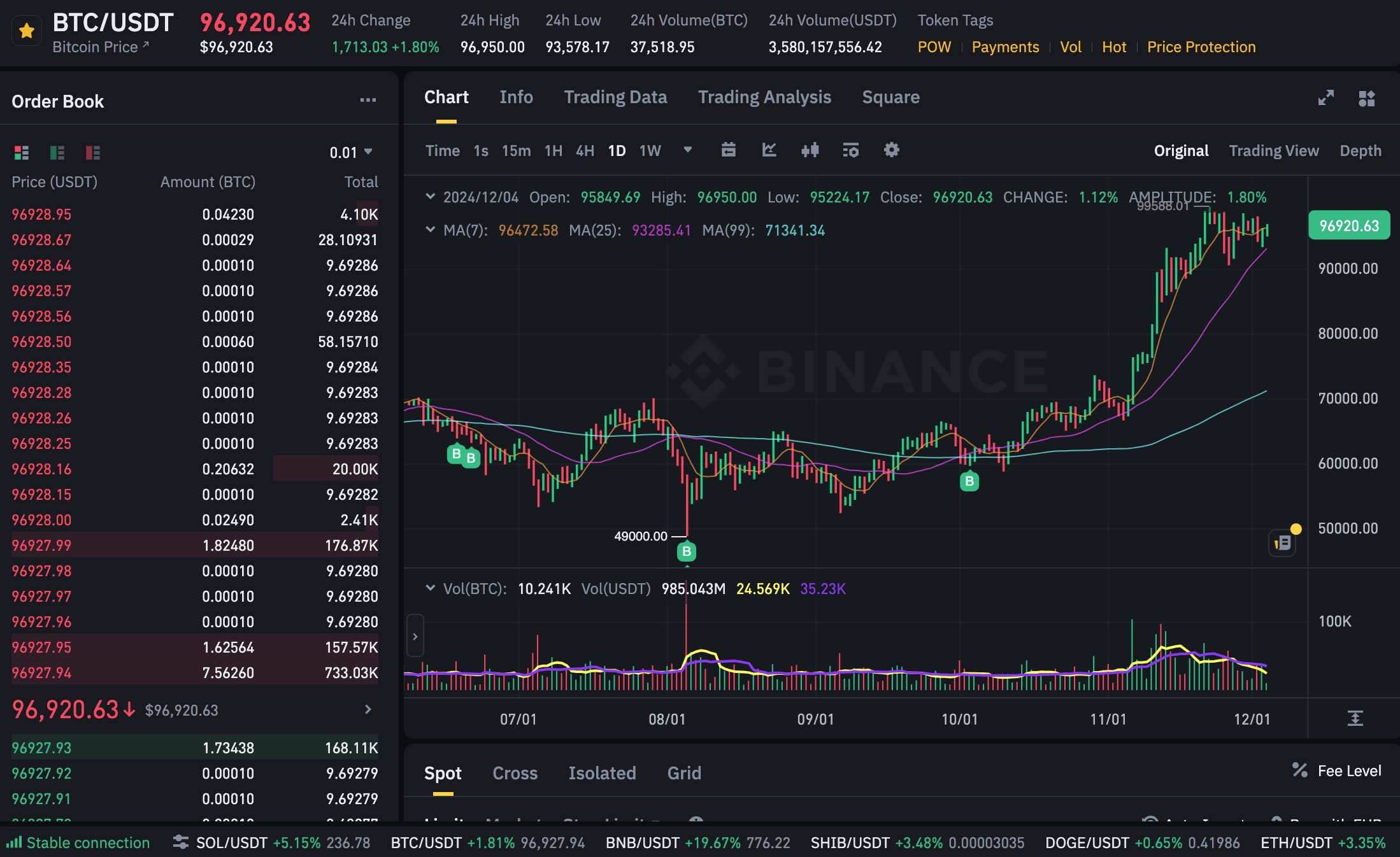Switch to the Trading View chart mode

pos(1273,151)
